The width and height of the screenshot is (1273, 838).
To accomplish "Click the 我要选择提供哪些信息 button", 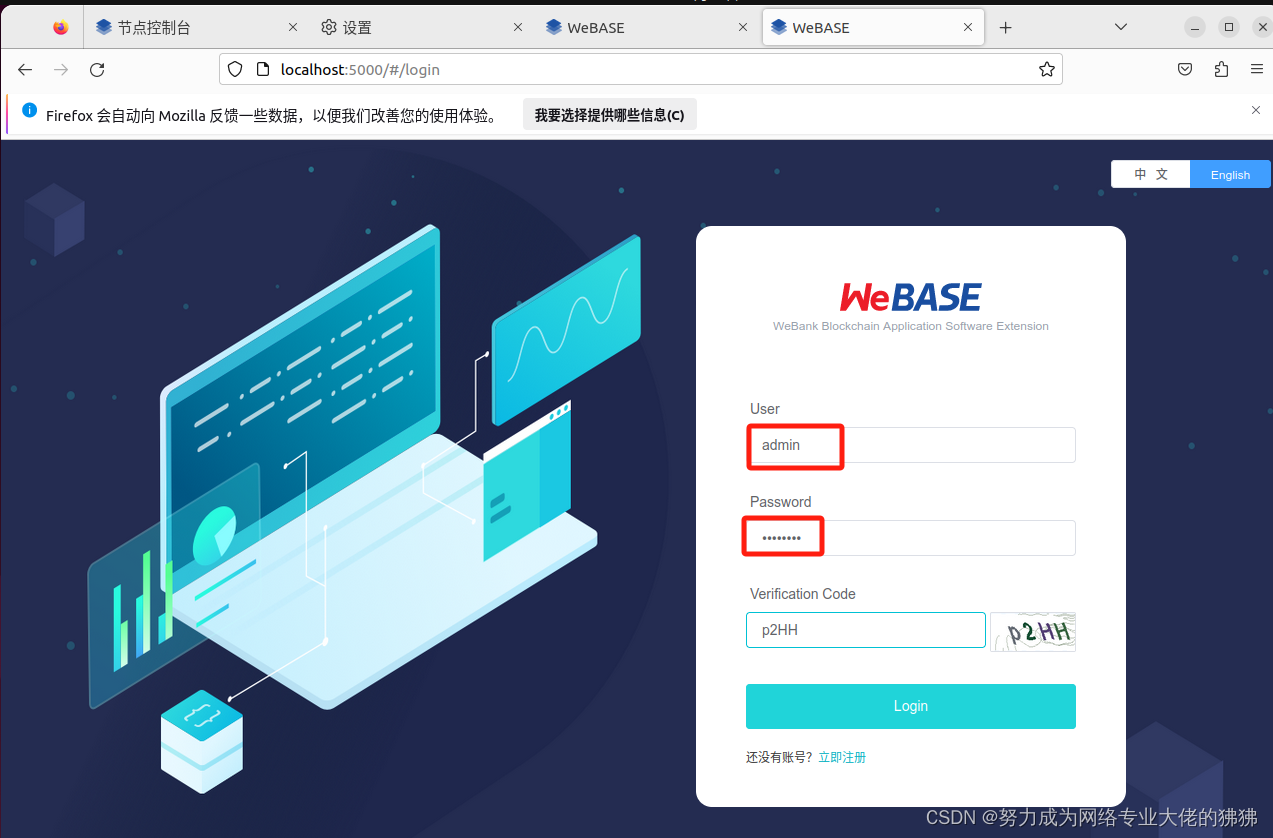I will pyautogui.click(x=609, y=114).
